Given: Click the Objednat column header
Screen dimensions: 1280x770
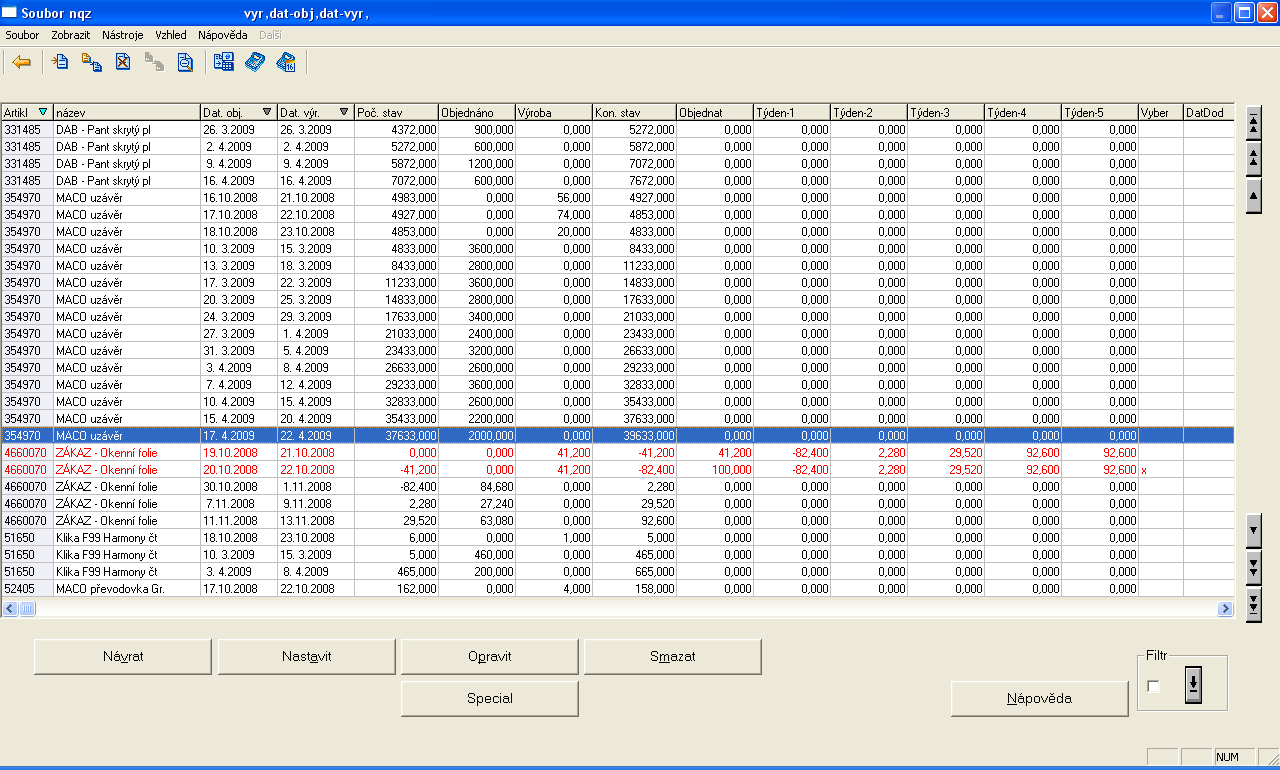Looking at the screenshot, I should (715, 112).
